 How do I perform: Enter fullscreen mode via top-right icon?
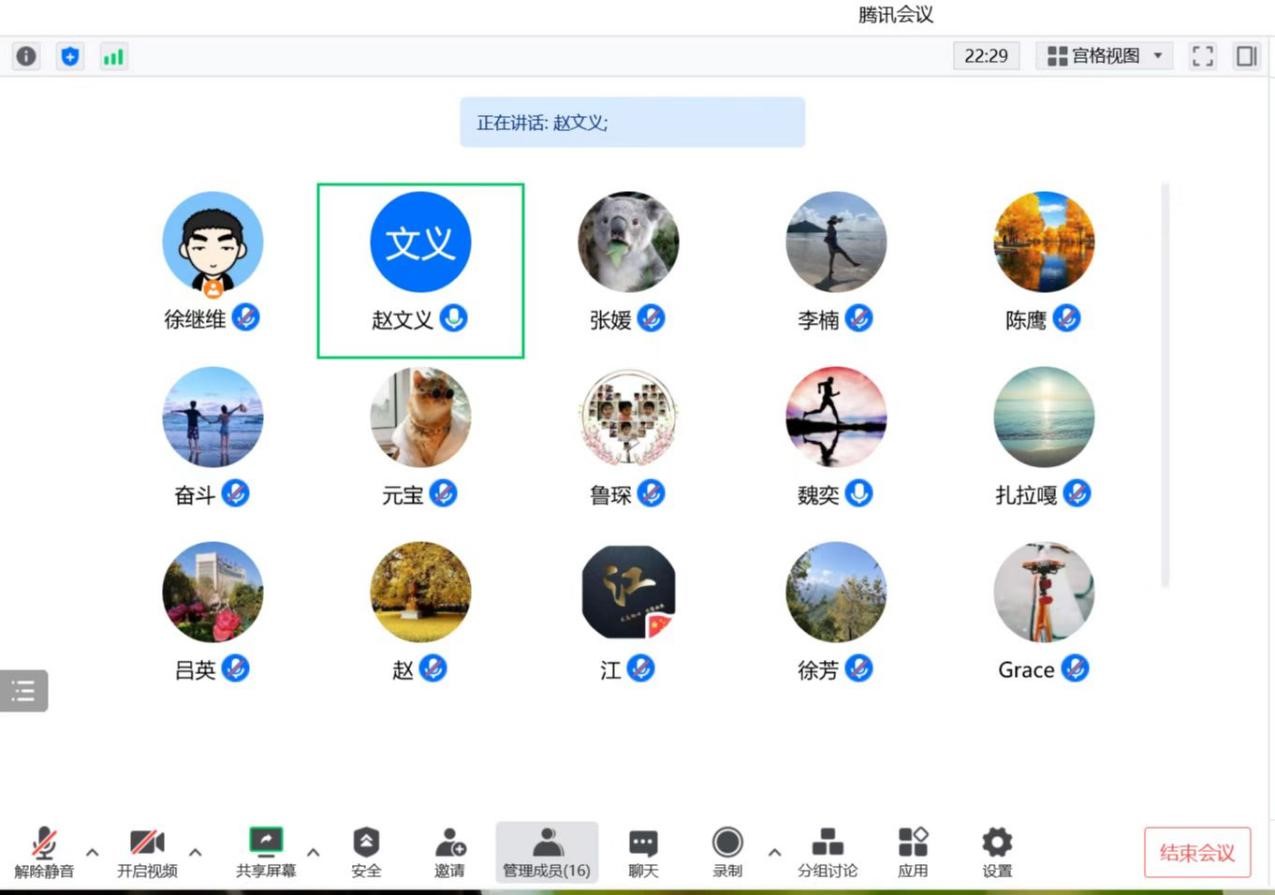(x=1202, y=56)
